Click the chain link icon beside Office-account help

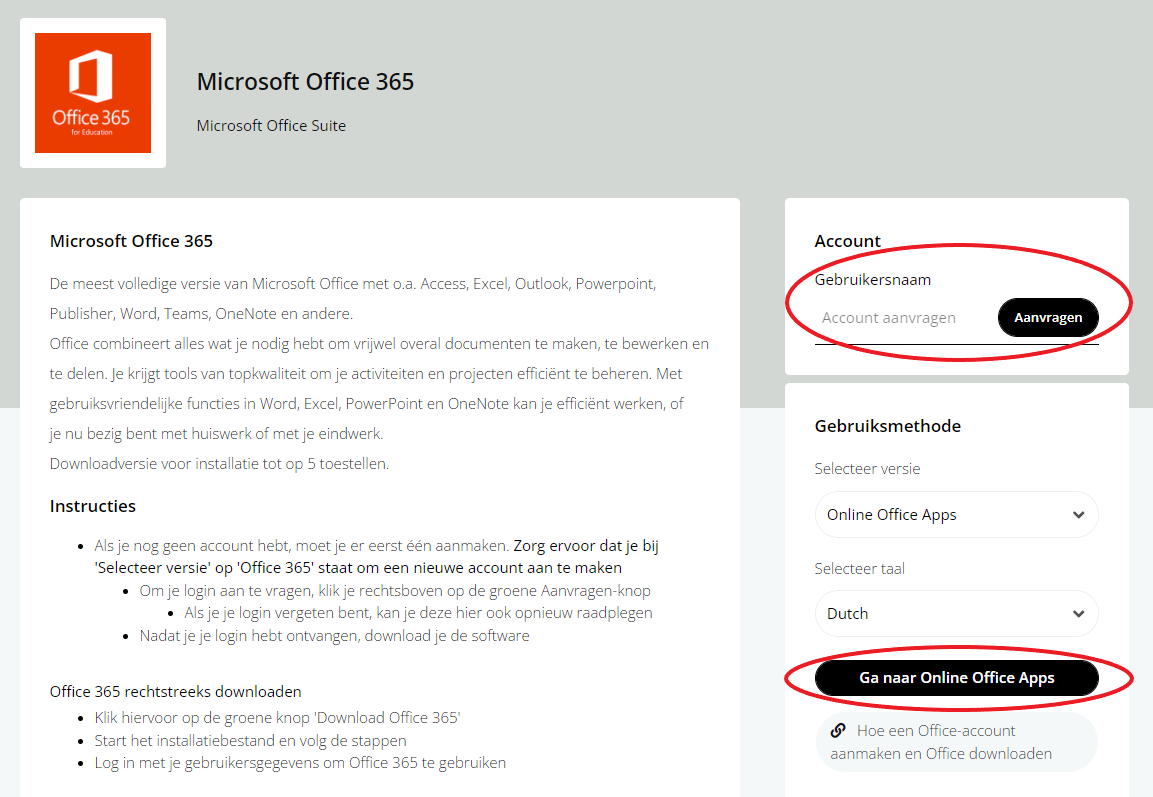click(838, 730)
